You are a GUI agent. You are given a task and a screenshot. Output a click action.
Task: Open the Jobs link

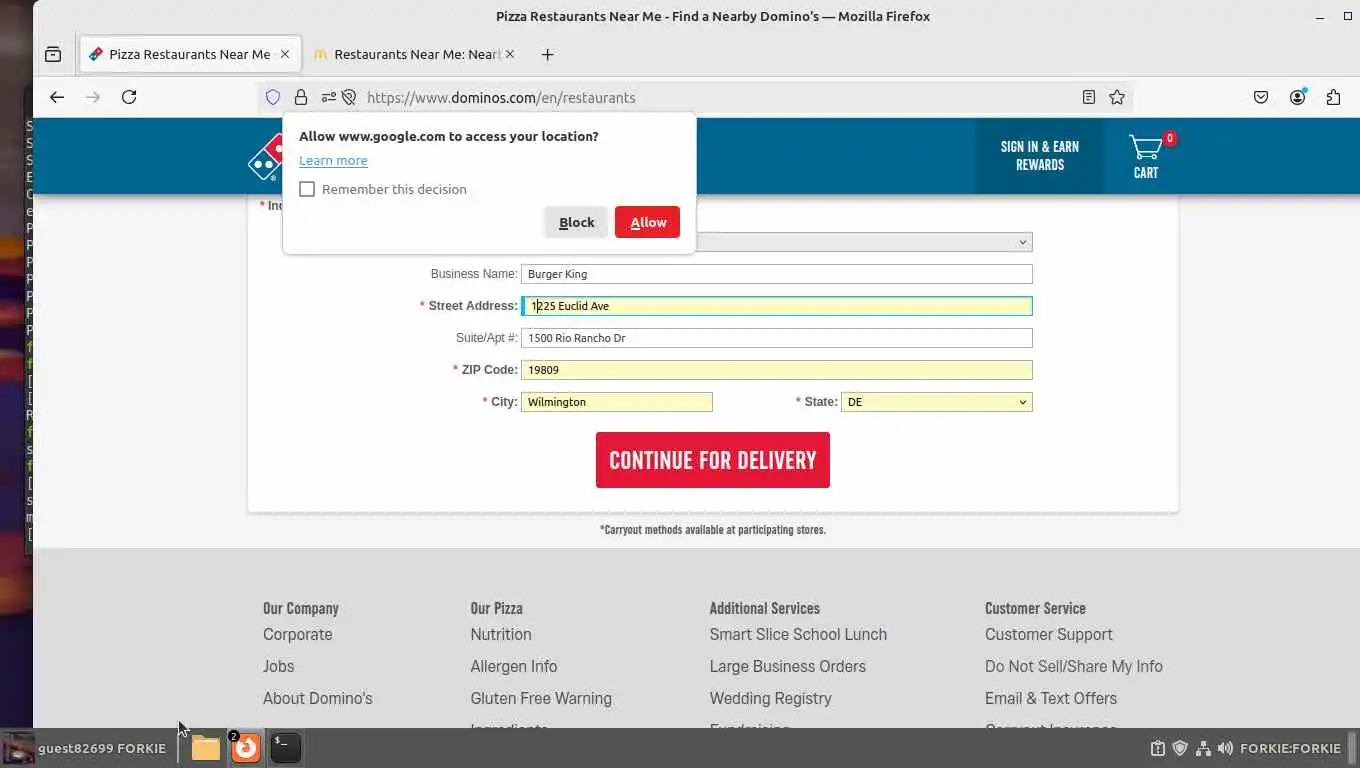pyautogui.click(x=279, y=666)
